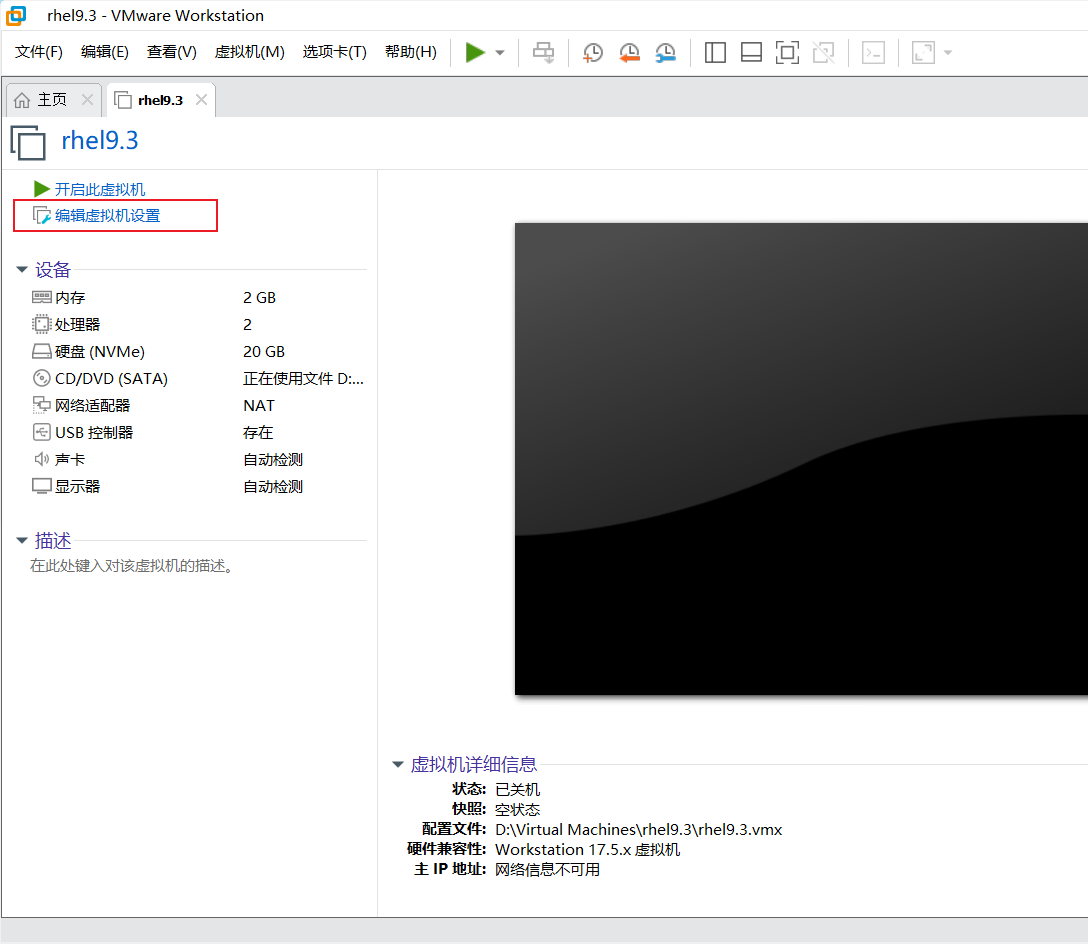Image resolution: width=1088 pixels, height=944 pixels.
Task: Select the 显示器 device row
Action: click(197, 487)
